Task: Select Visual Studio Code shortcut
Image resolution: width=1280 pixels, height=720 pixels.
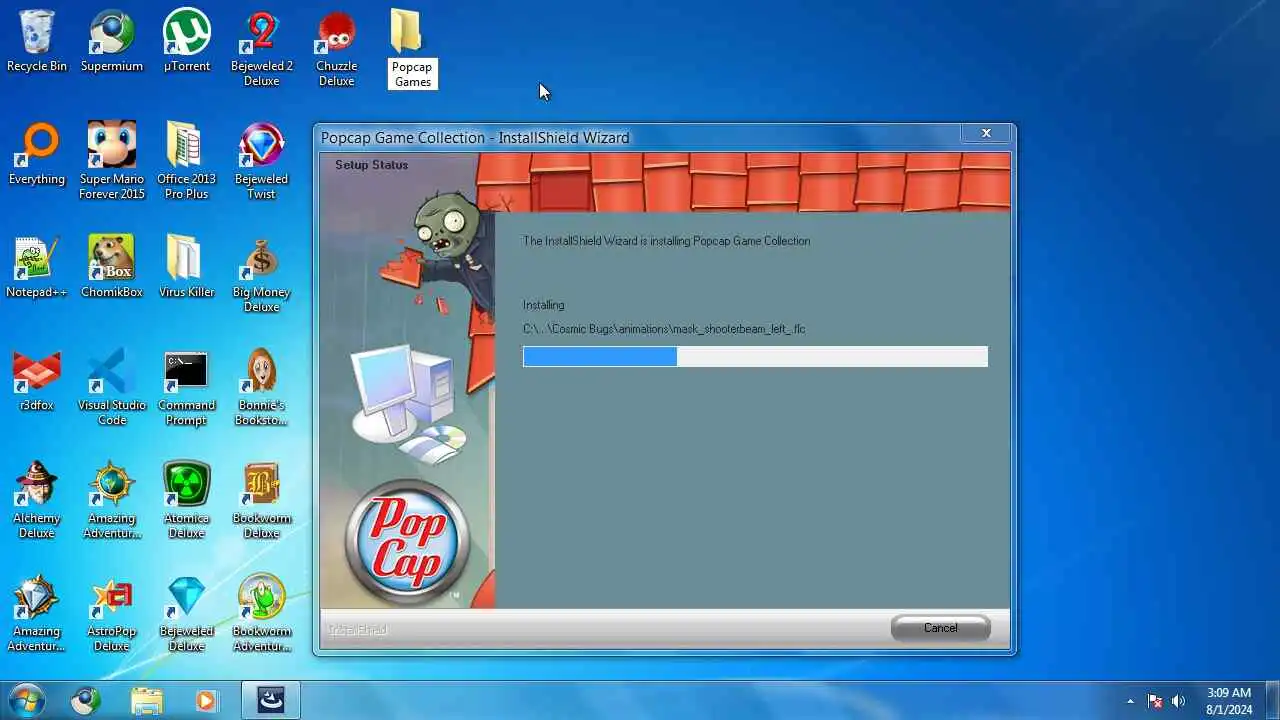Action: [x=112, y=387]
